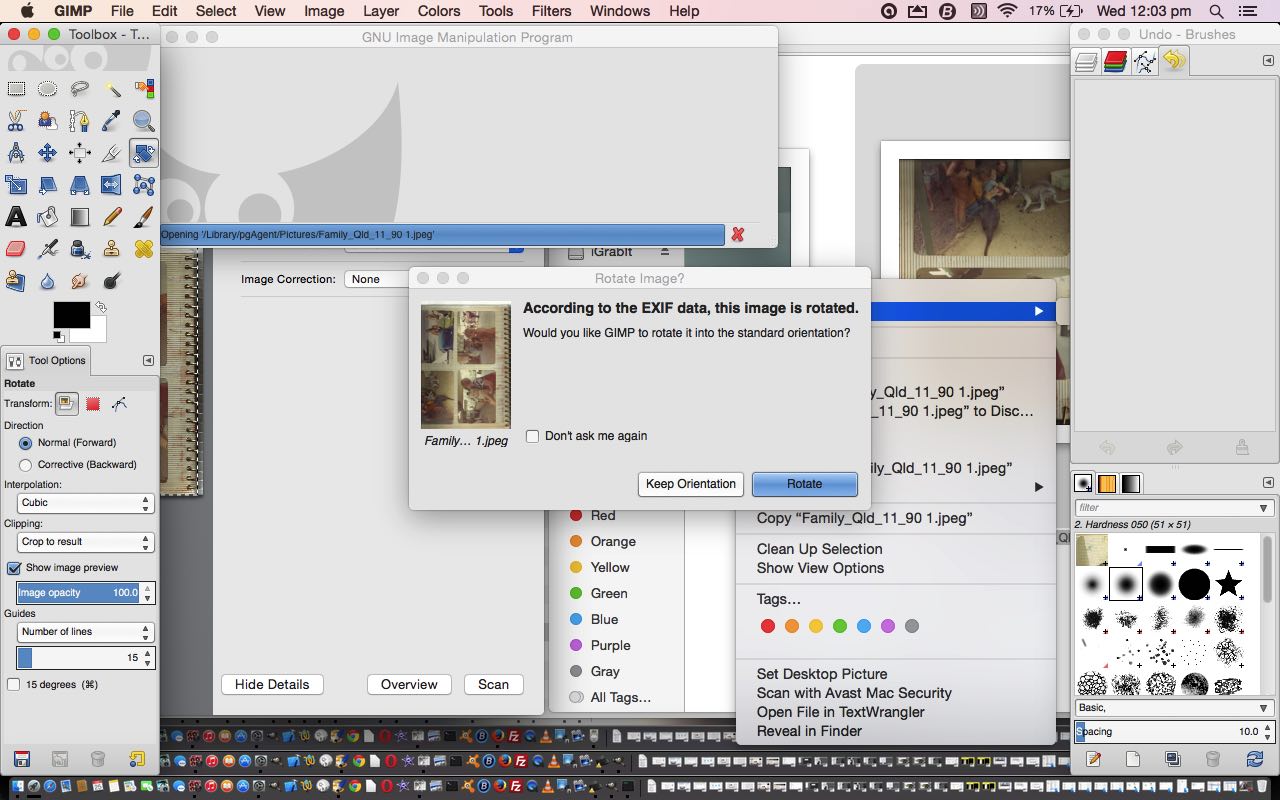The height and width of the screenshot is (800, 1280).
Task: Open Tool Options panel menu arrow
Action: [148, 360]
